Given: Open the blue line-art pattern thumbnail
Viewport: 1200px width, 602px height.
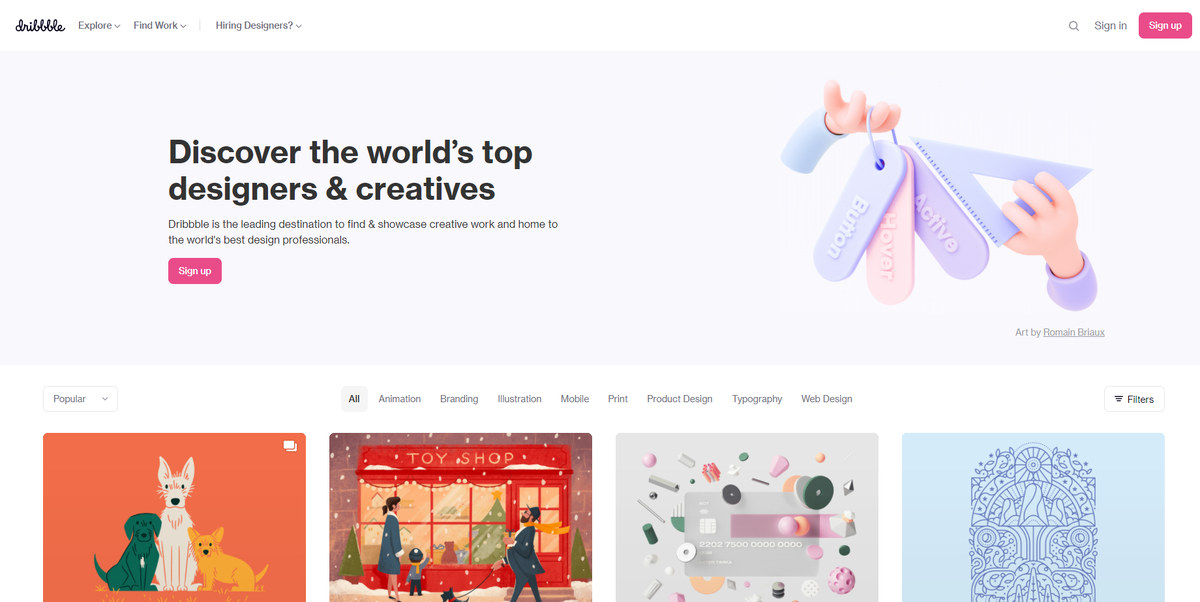Looking at the screenshot, I should 1033,517.
